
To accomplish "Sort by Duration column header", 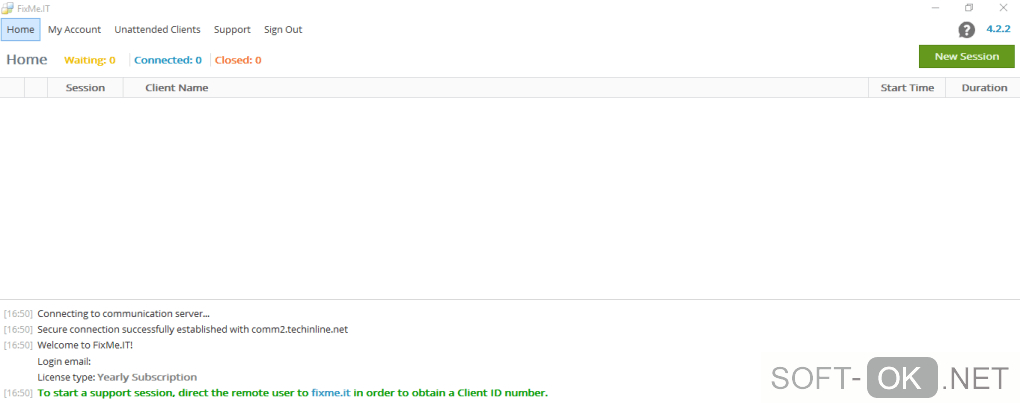I will coord(984,88).
